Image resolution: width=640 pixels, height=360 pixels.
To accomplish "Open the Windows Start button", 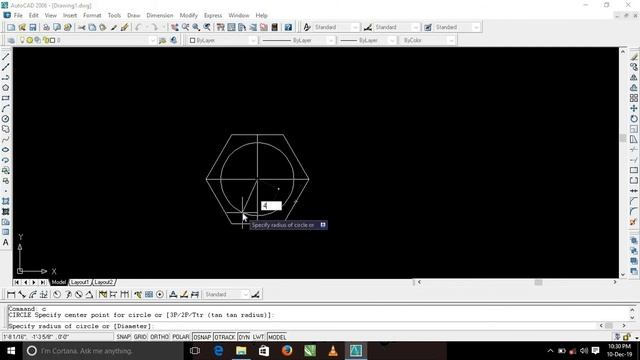I will pyautogui.click(x=11, y=351).
